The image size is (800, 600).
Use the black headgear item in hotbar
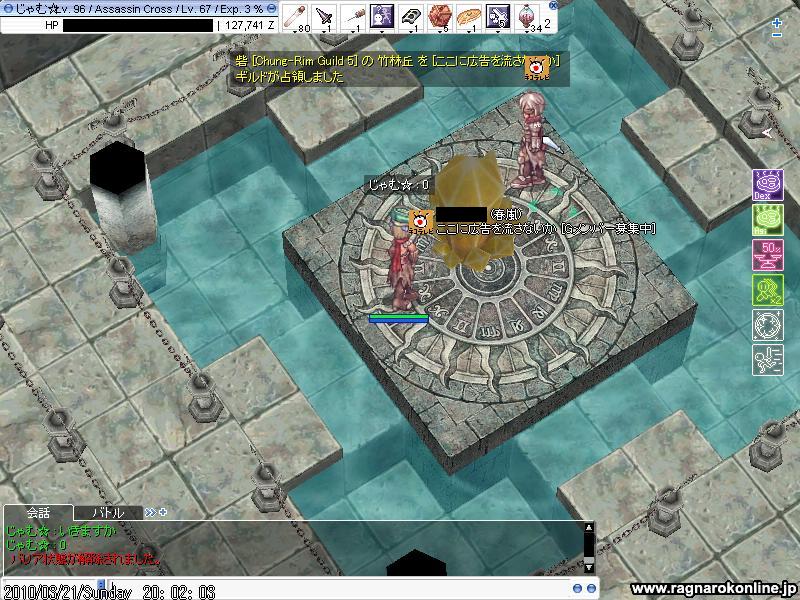(411, 17)
